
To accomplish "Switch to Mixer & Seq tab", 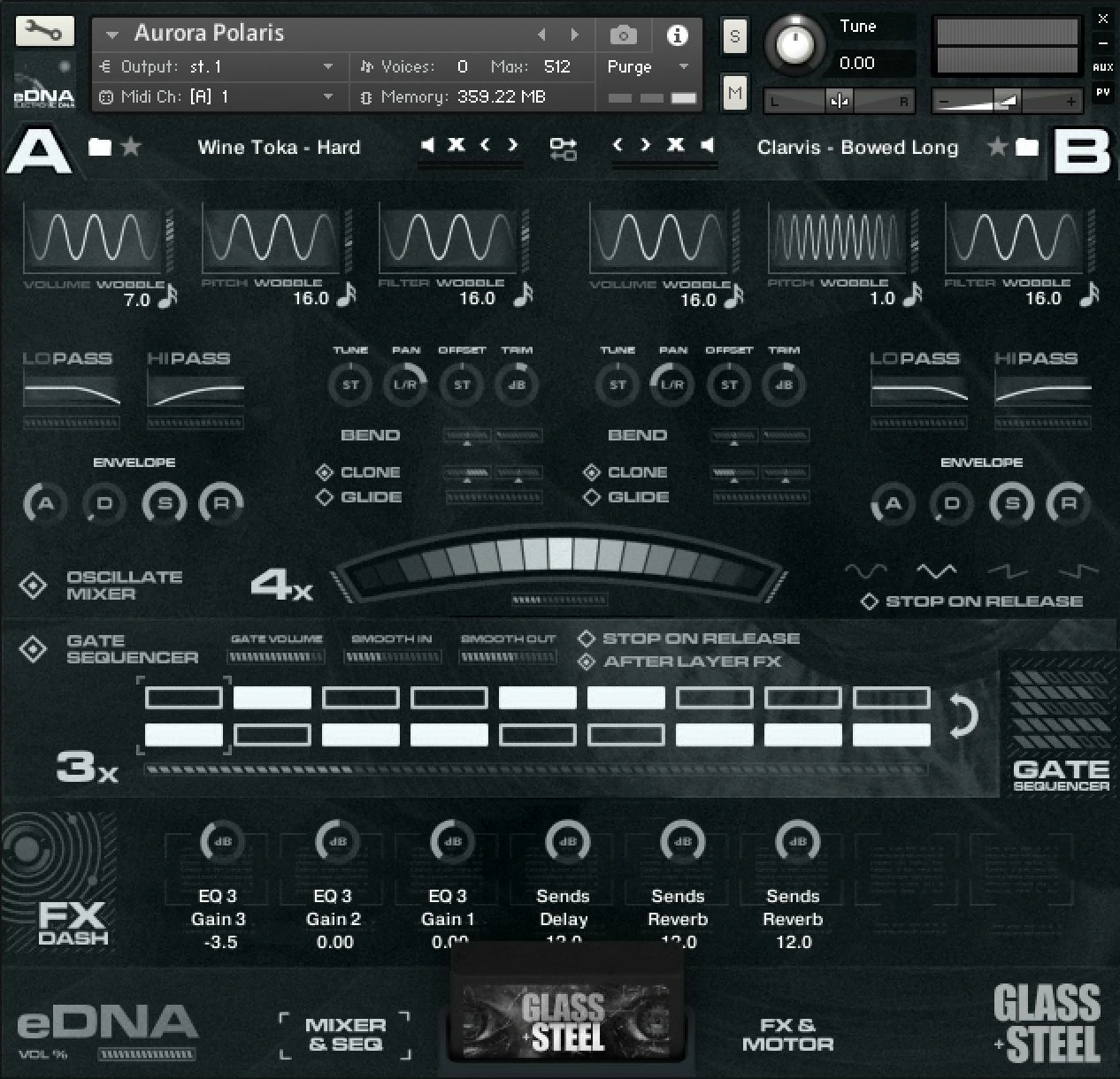I will pos(345,1035).
